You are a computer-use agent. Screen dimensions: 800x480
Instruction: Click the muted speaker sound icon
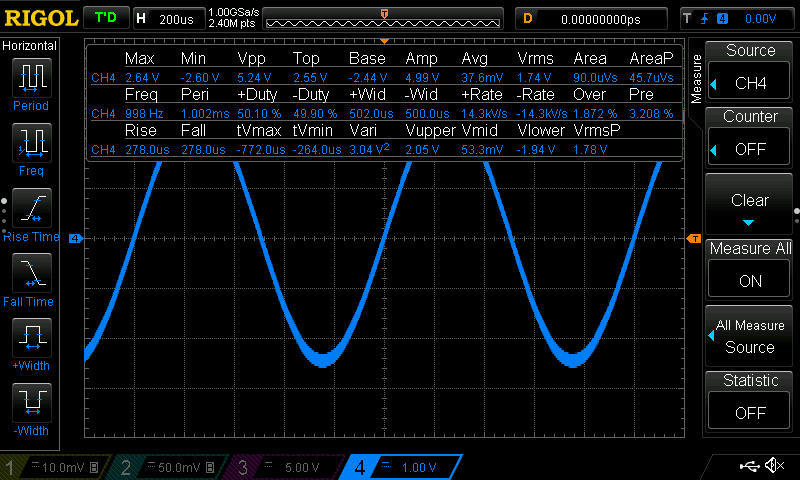click(x=775, y=466)
